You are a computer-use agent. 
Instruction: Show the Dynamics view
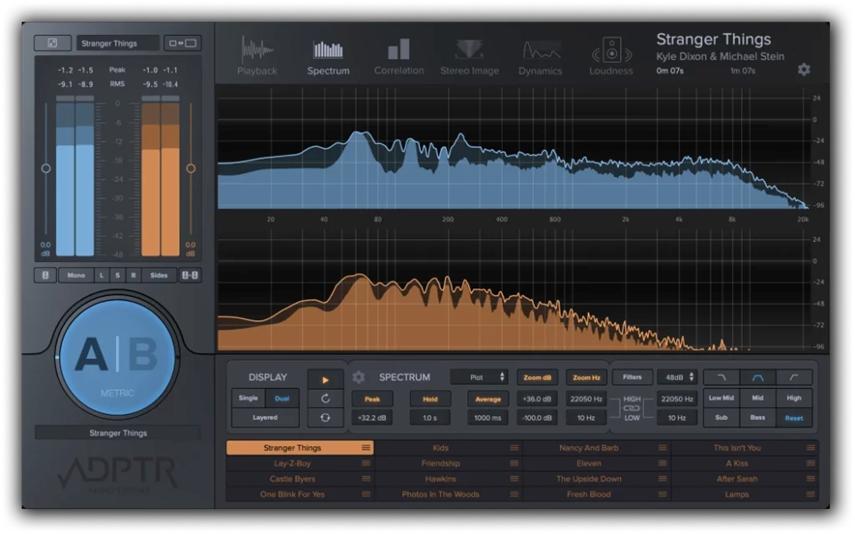point(540,57)
